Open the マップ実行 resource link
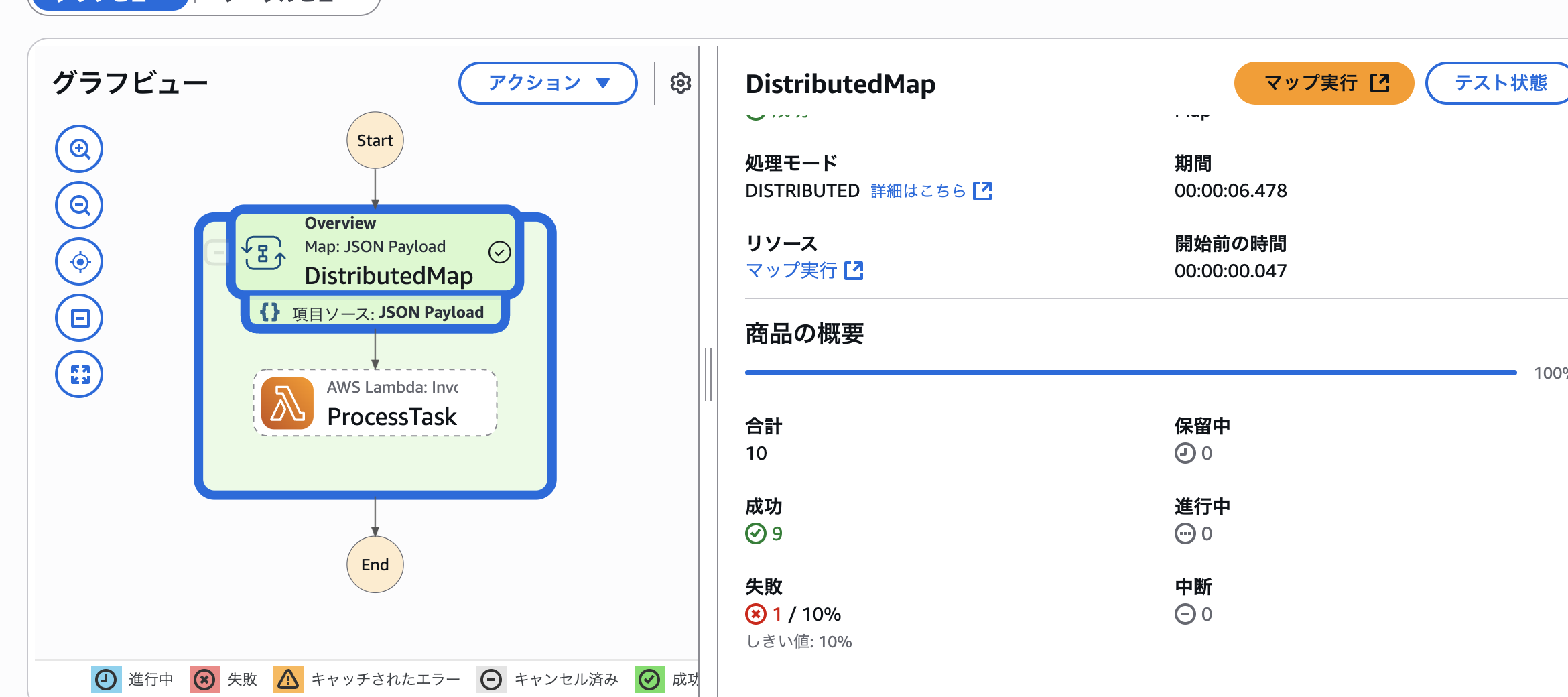 [804, 271]
